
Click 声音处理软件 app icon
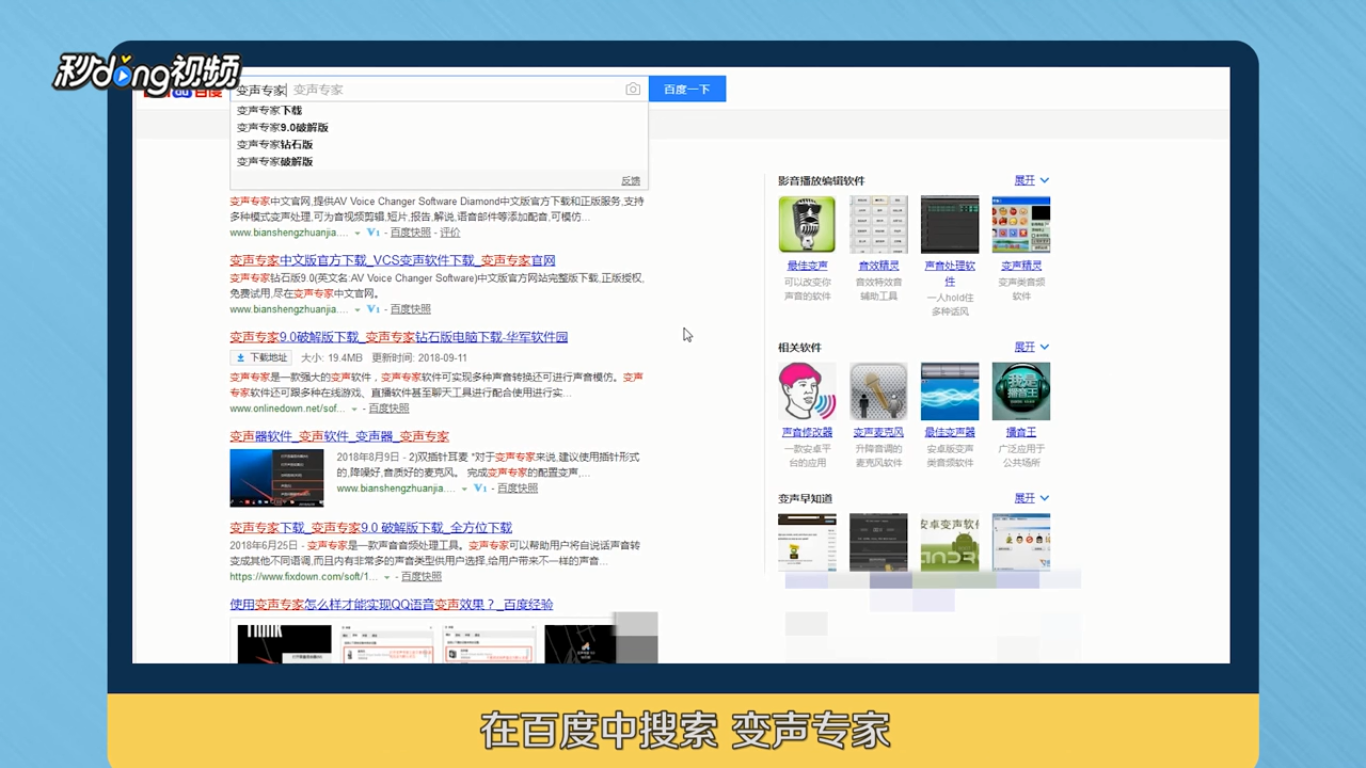pyautogui.click(x=949, y=224)
